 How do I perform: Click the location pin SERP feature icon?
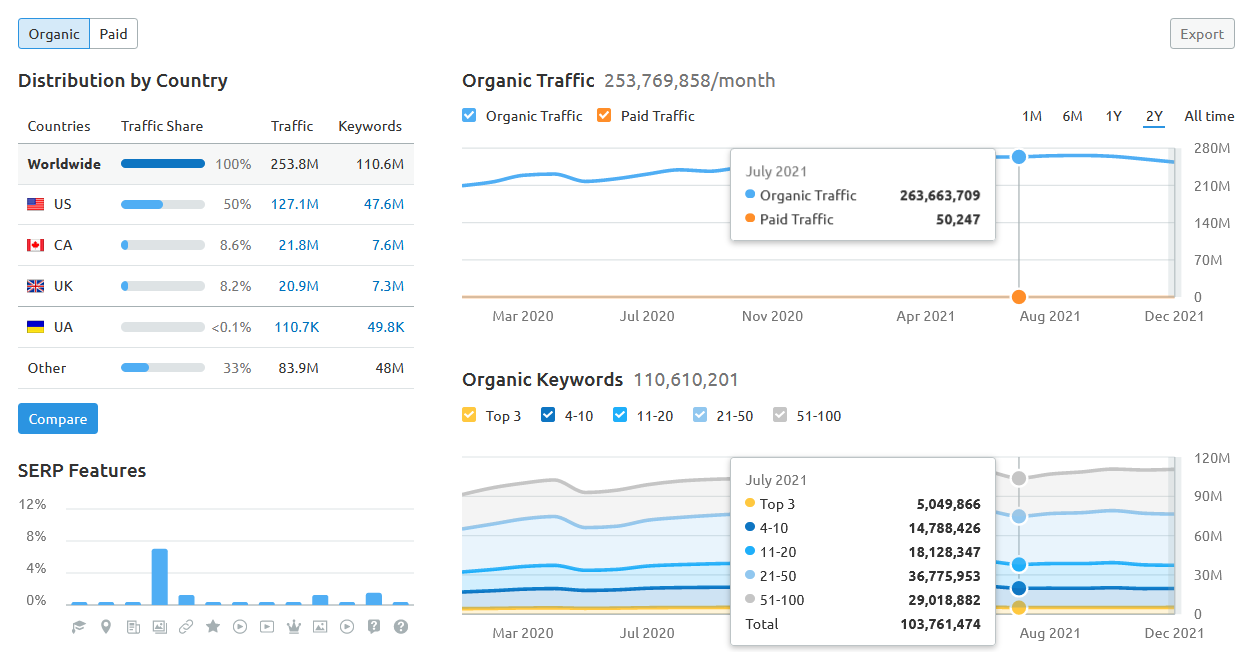click(106, 627)
